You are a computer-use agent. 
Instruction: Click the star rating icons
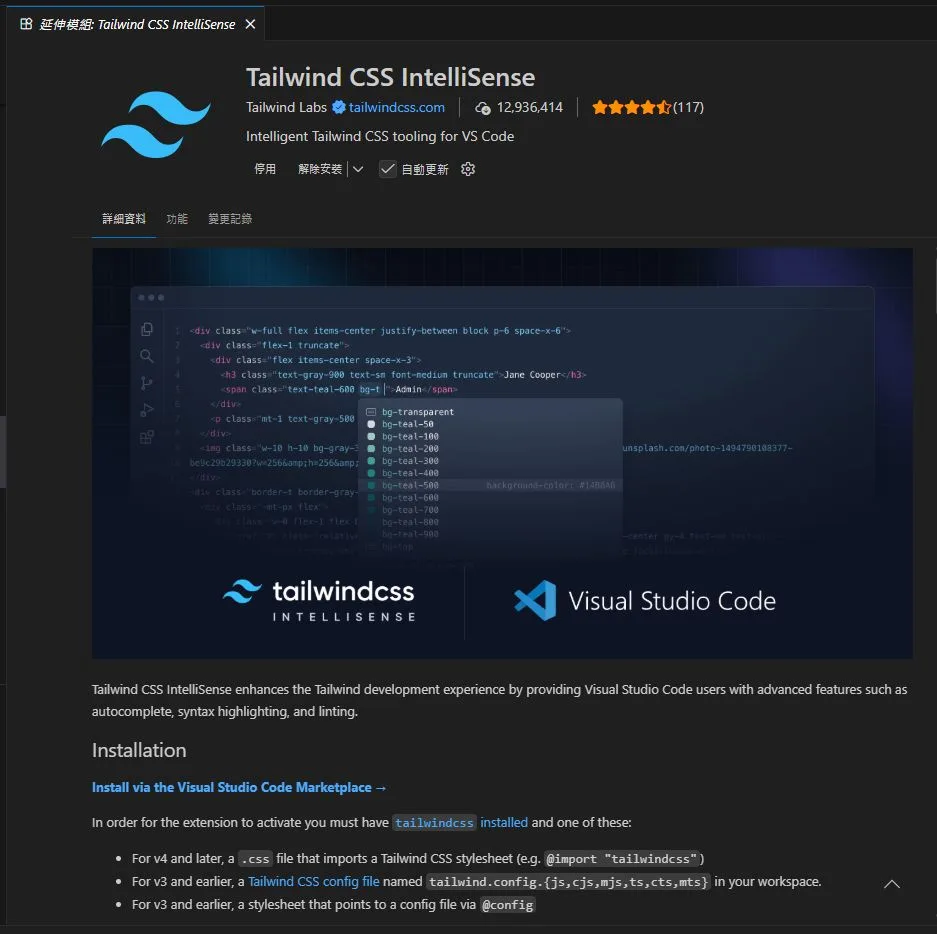coord(630,107)
